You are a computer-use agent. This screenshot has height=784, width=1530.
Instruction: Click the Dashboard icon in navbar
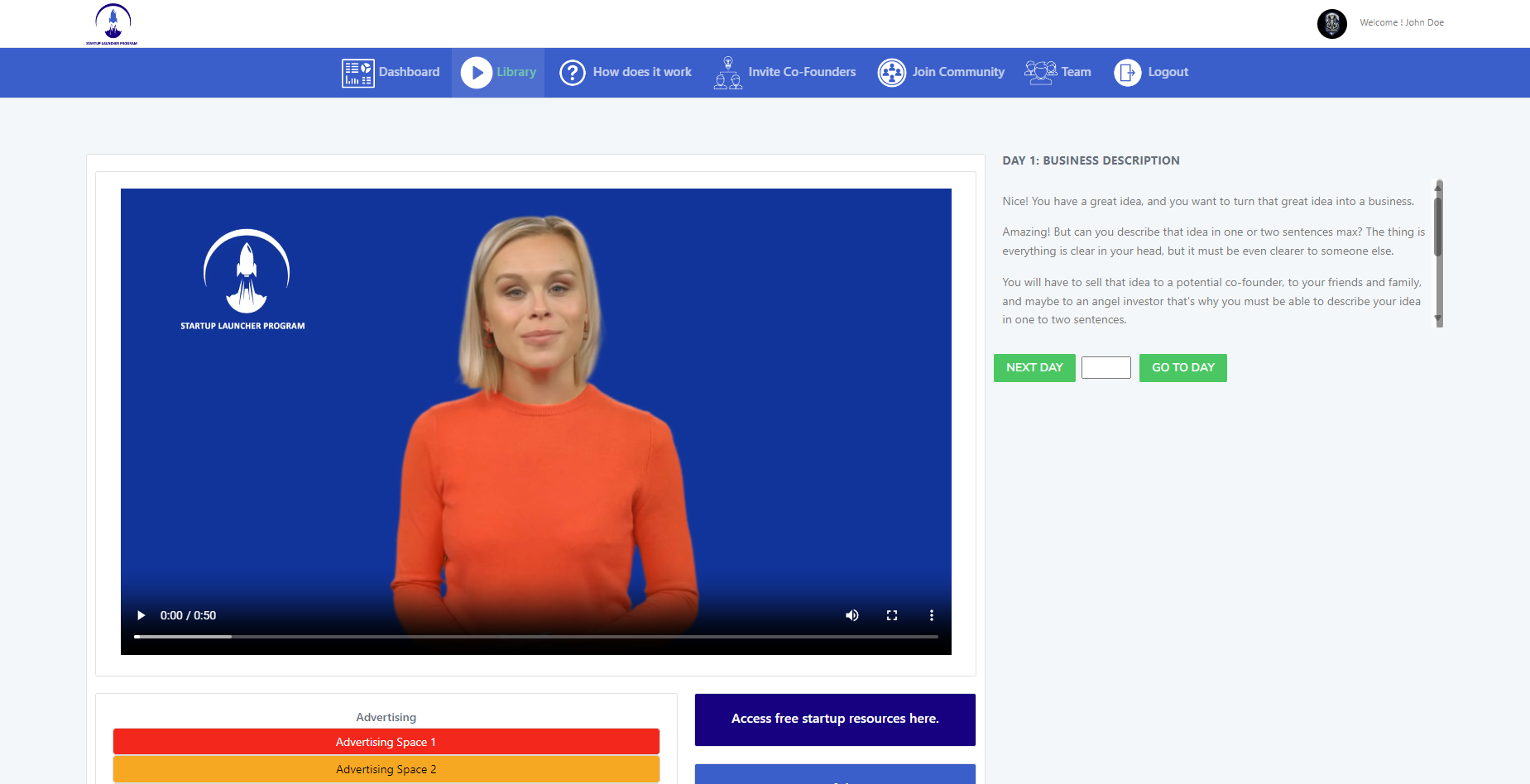(x=357, y=73)
